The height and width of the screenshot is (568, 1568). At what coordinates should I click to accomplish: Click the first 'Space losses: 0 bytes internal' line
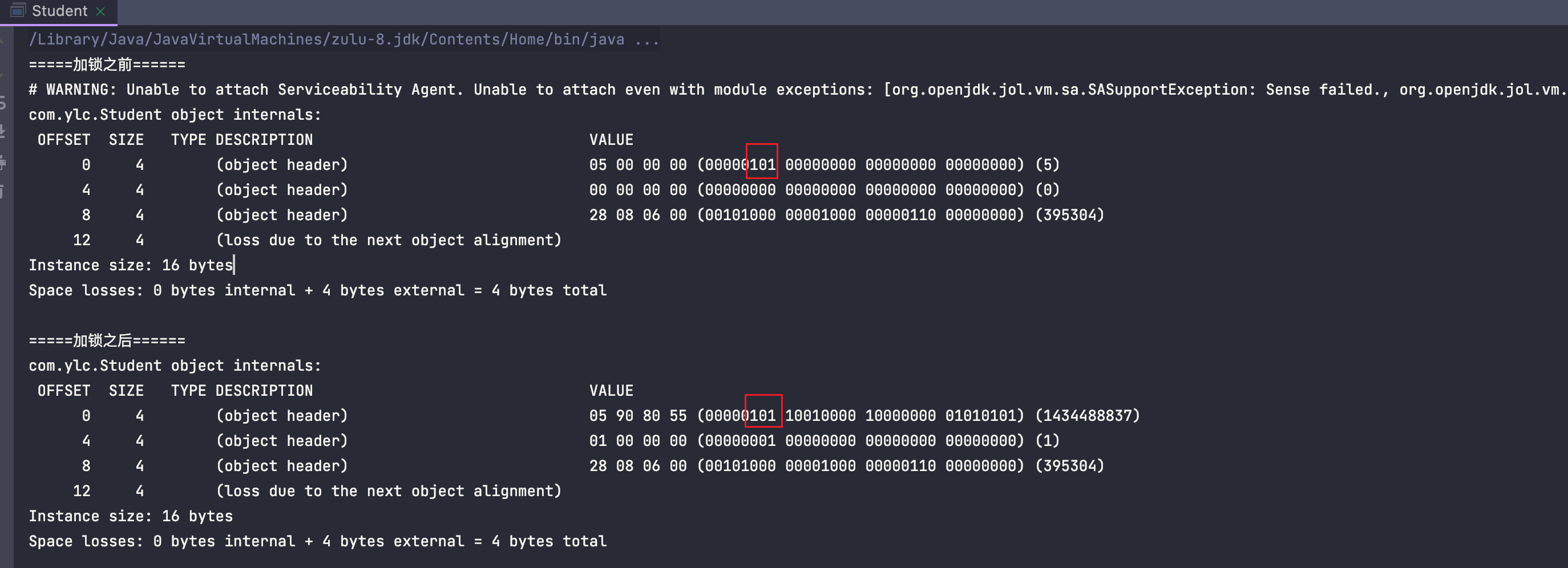tap(318, 291)
